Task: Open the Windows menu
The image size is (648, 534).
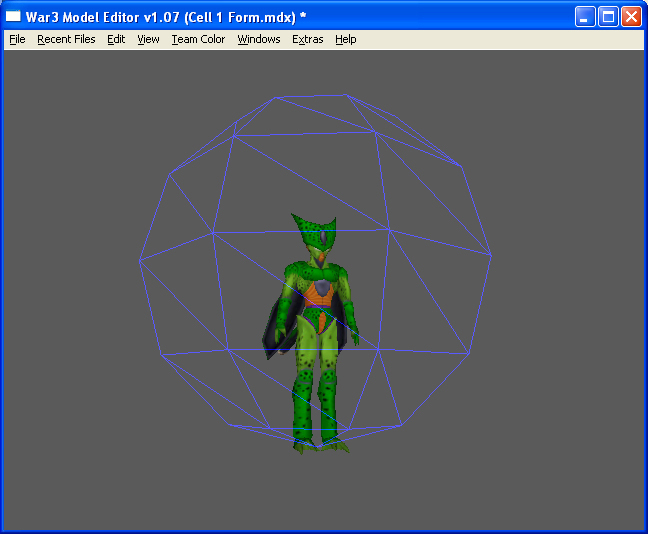Action: tap(259, 39)
